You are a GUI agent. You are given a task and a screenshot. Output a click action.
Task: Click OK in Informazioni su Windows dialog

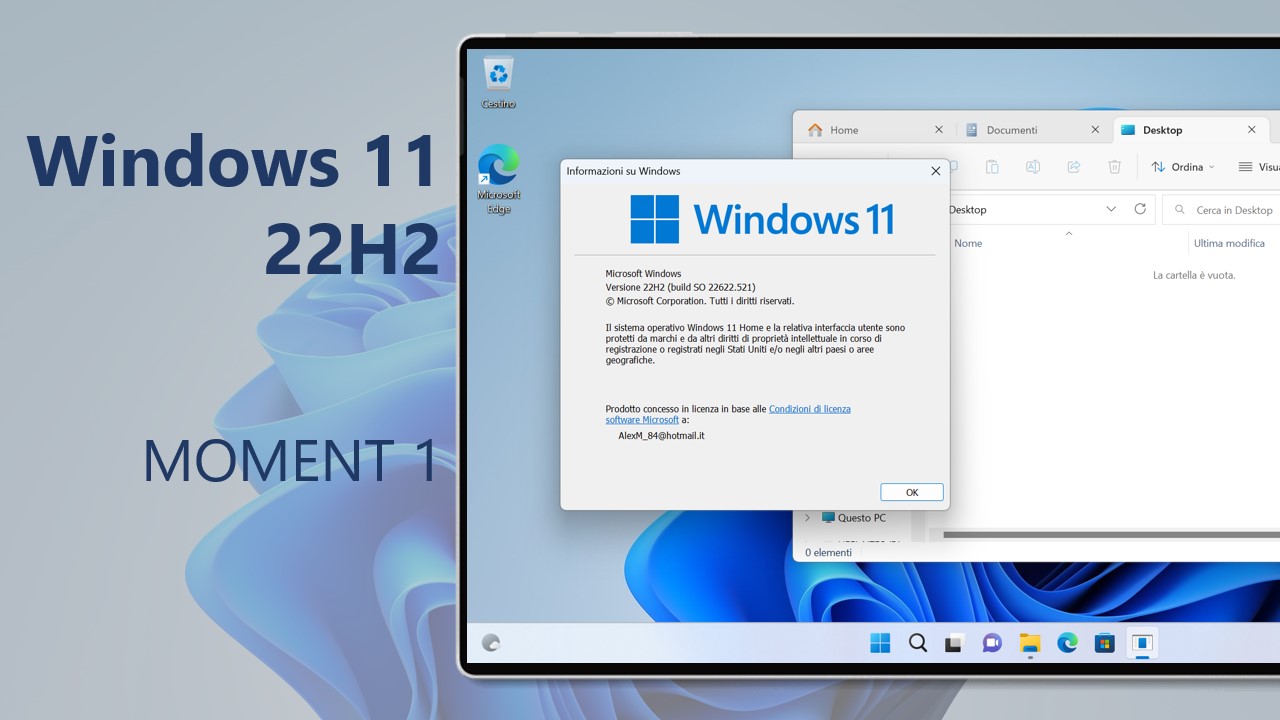[x=912, y=492]
